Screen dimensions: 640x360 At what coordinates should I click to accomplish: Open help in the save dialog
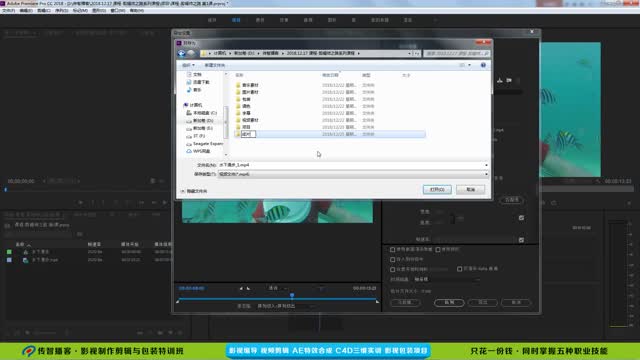(x=483, y=65)
